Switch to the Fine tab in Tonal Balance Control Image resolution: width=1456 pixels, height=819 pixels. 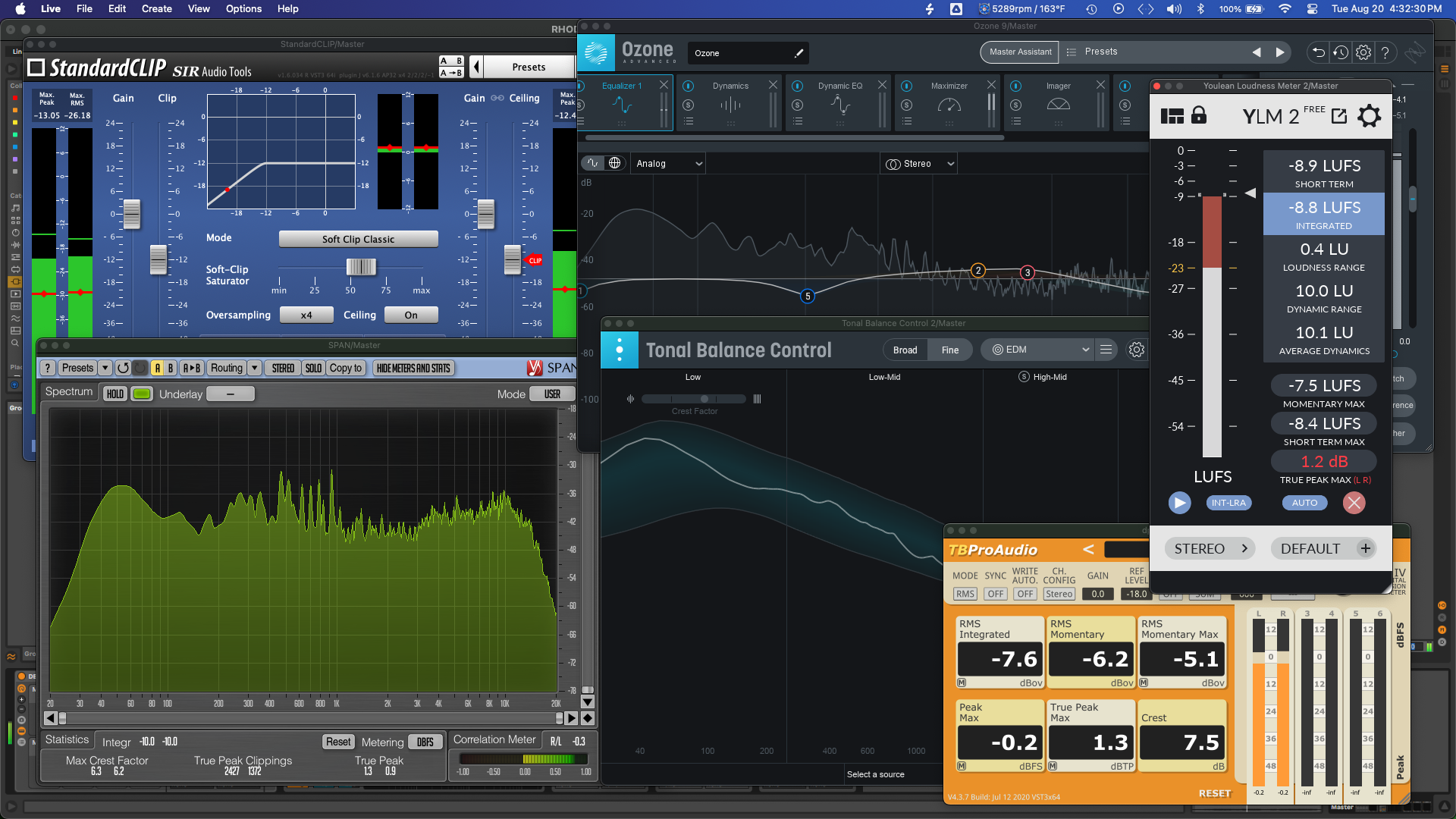[x=950, y=350]
